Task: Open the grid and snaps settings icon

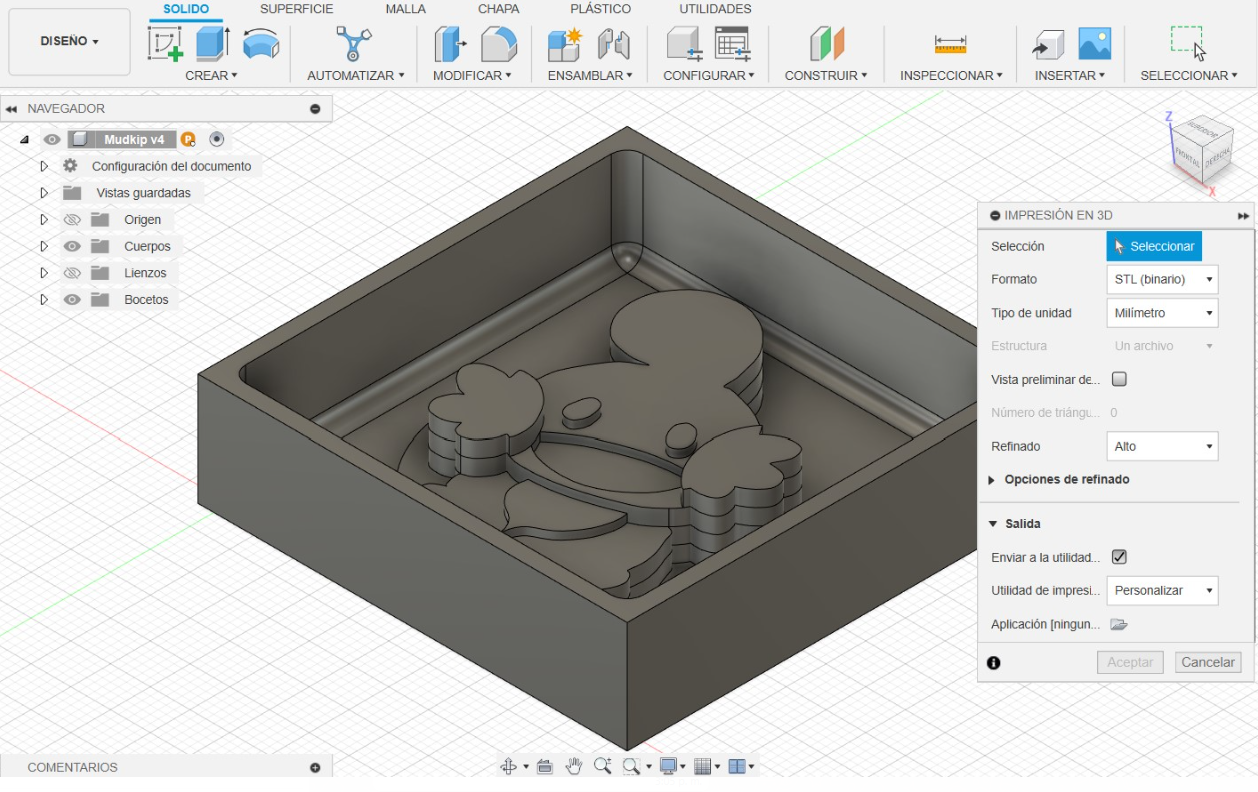Action: [702, 766]
